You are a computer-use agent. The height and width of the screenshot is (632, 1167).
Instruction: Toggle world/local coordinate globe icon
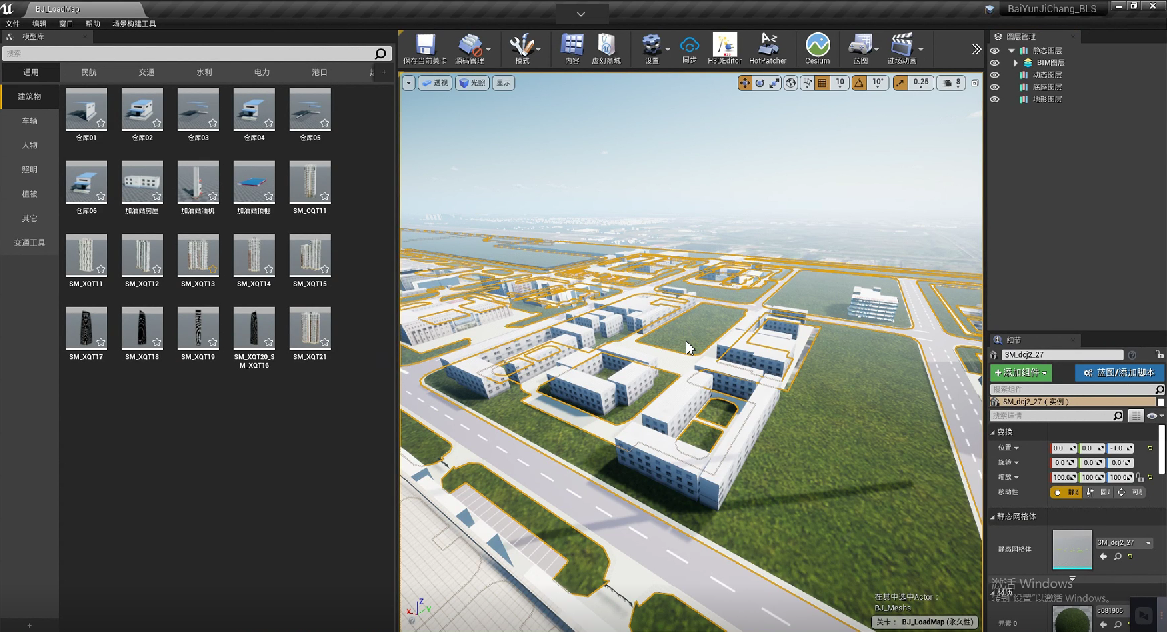pos(791,83)
